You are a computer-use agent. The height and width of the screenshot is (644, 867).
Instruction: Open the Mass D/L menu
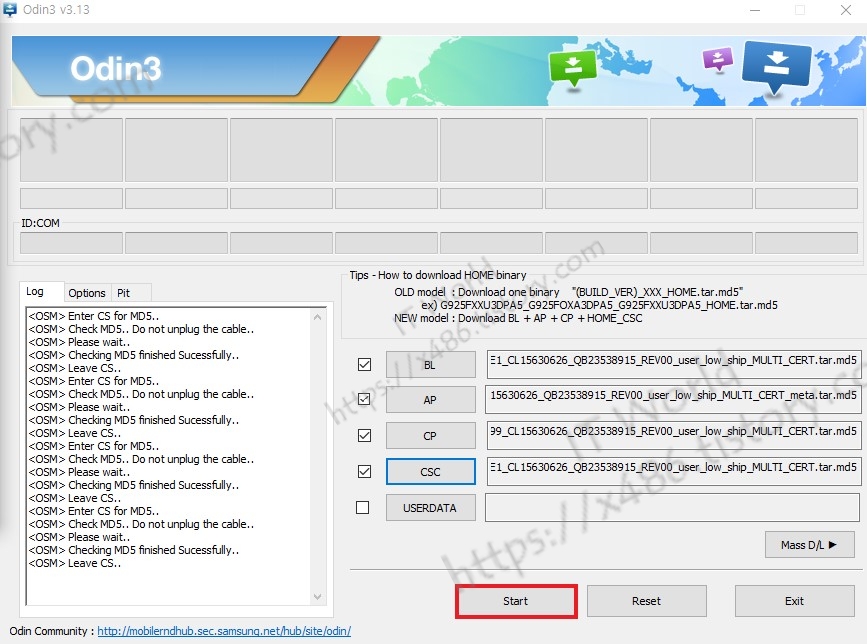pos(809,545)
